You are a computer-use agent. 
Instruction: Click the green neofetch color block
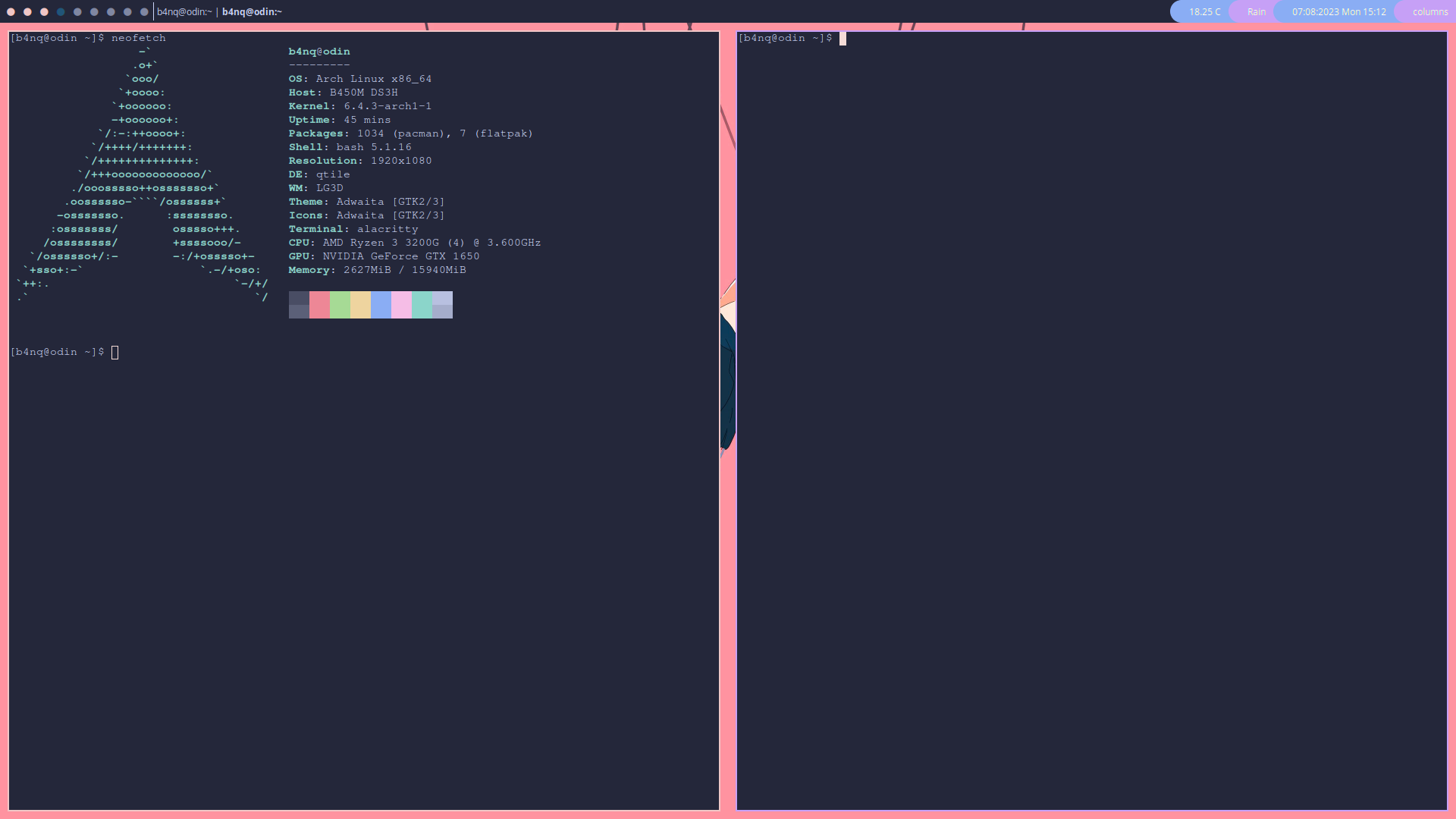click(340, 305)
